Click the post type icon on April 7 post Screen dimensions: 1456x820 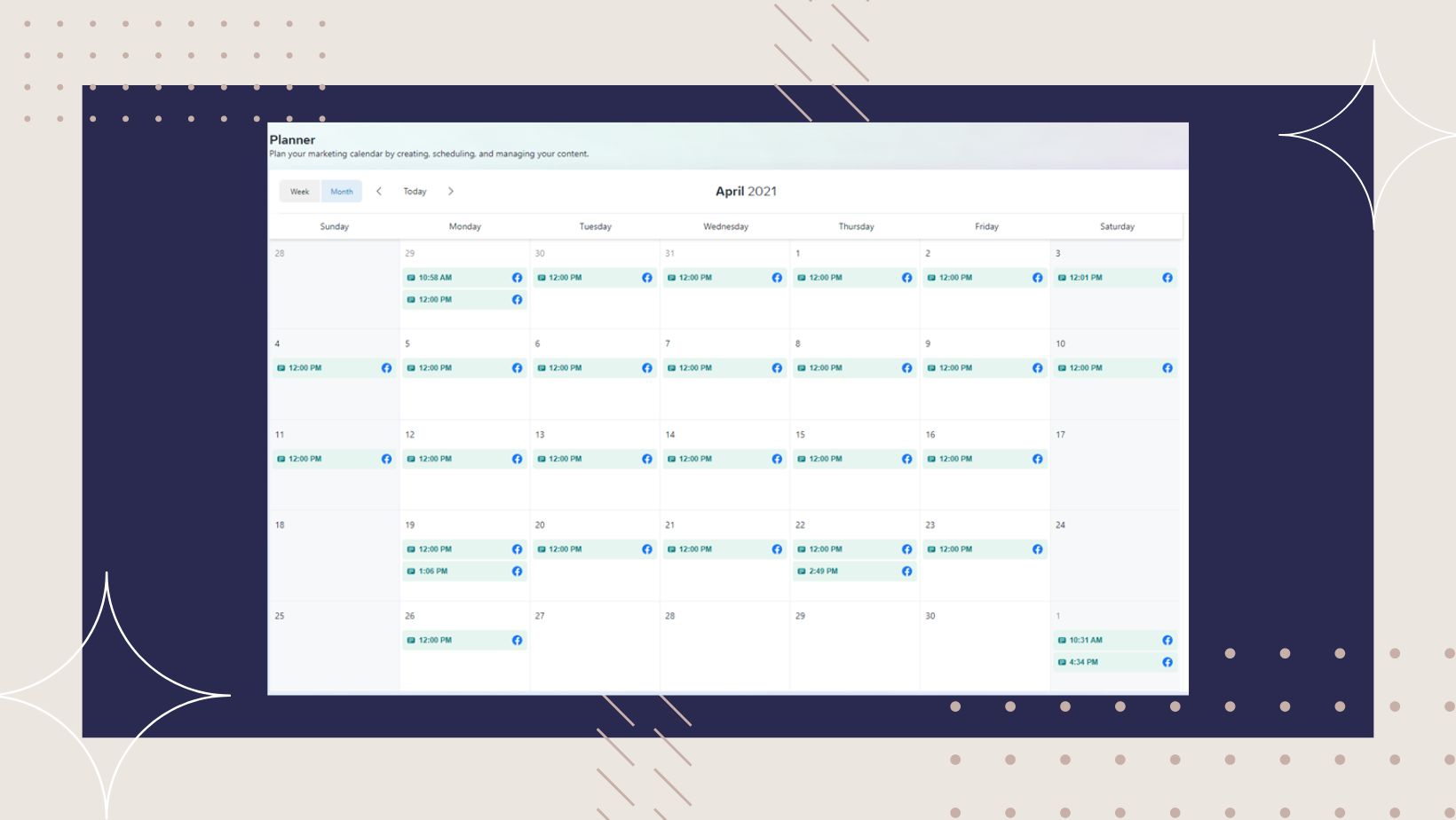coord(671,368)
